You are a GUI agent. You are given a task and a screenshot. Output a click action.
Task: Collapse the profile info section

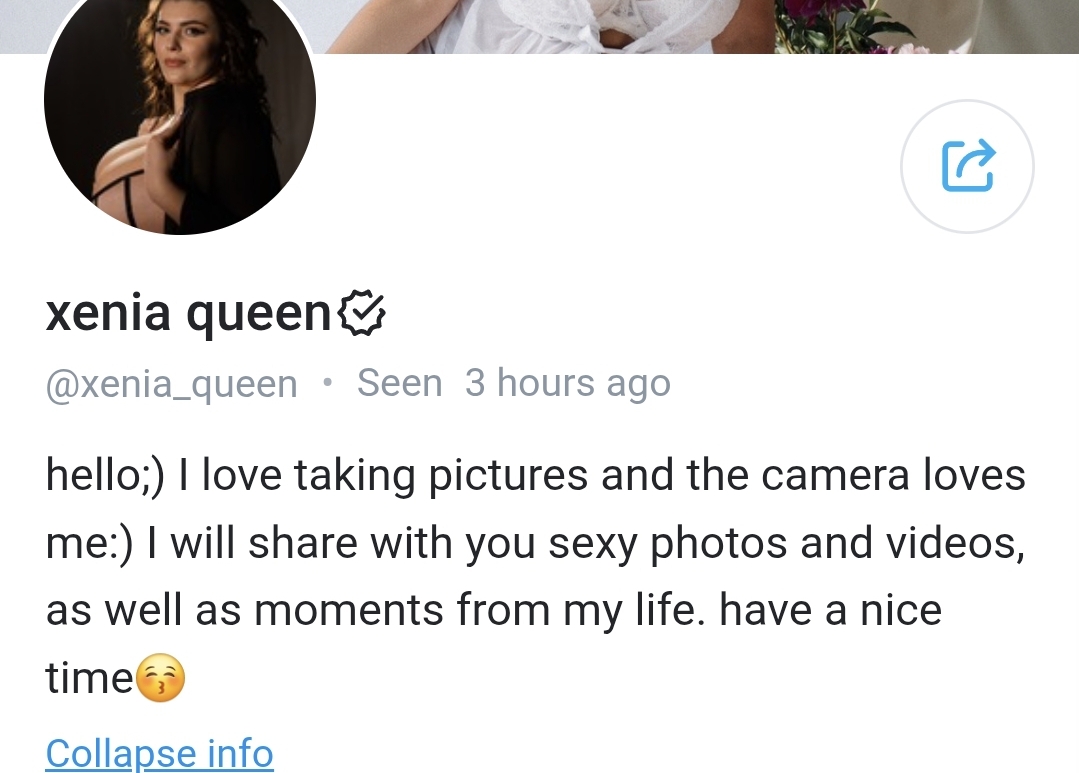(x=159, y=753)
